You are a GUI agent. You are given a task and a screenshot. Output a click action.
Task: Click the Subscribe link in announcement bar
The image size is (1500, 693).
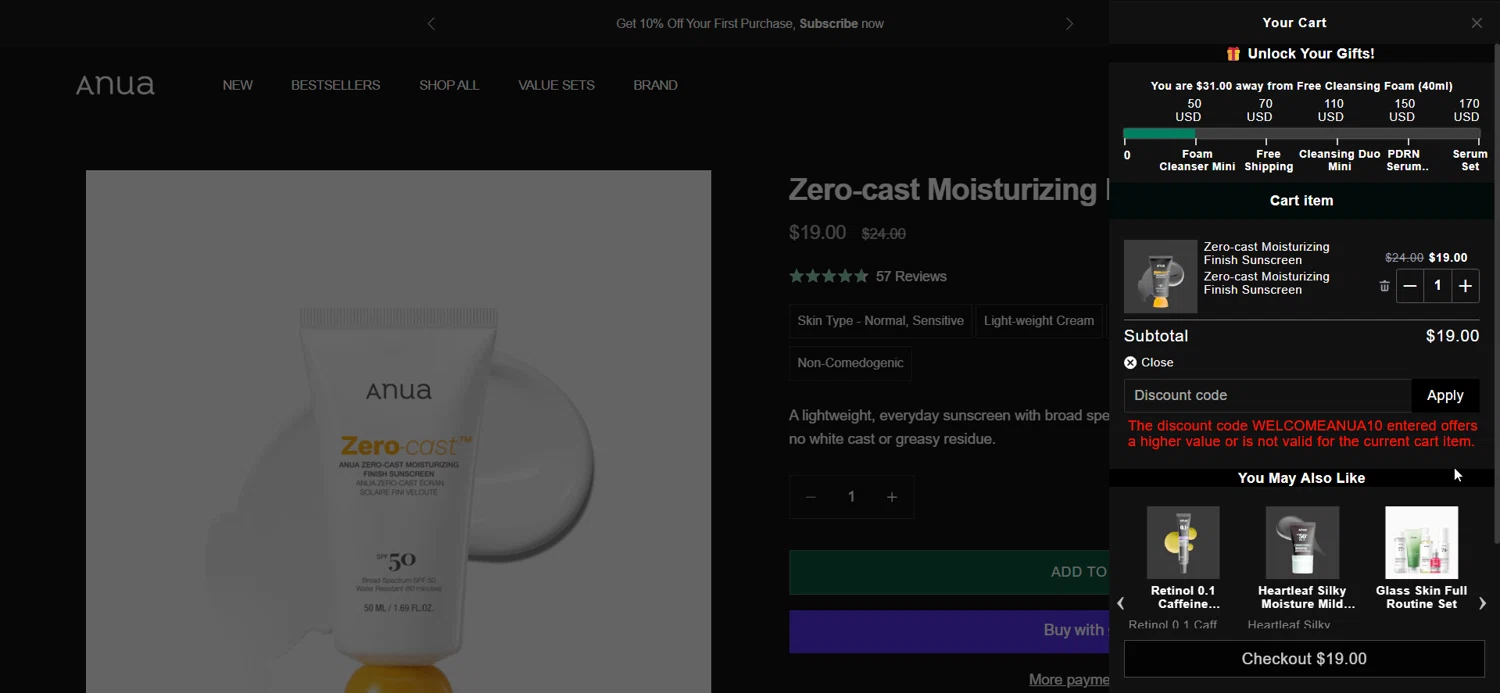tap(828, 23)
